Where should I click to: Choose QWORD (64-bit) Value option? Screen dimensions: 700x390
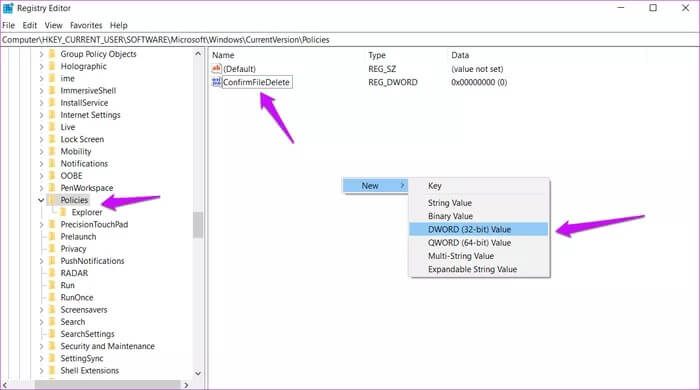point(479,243)
